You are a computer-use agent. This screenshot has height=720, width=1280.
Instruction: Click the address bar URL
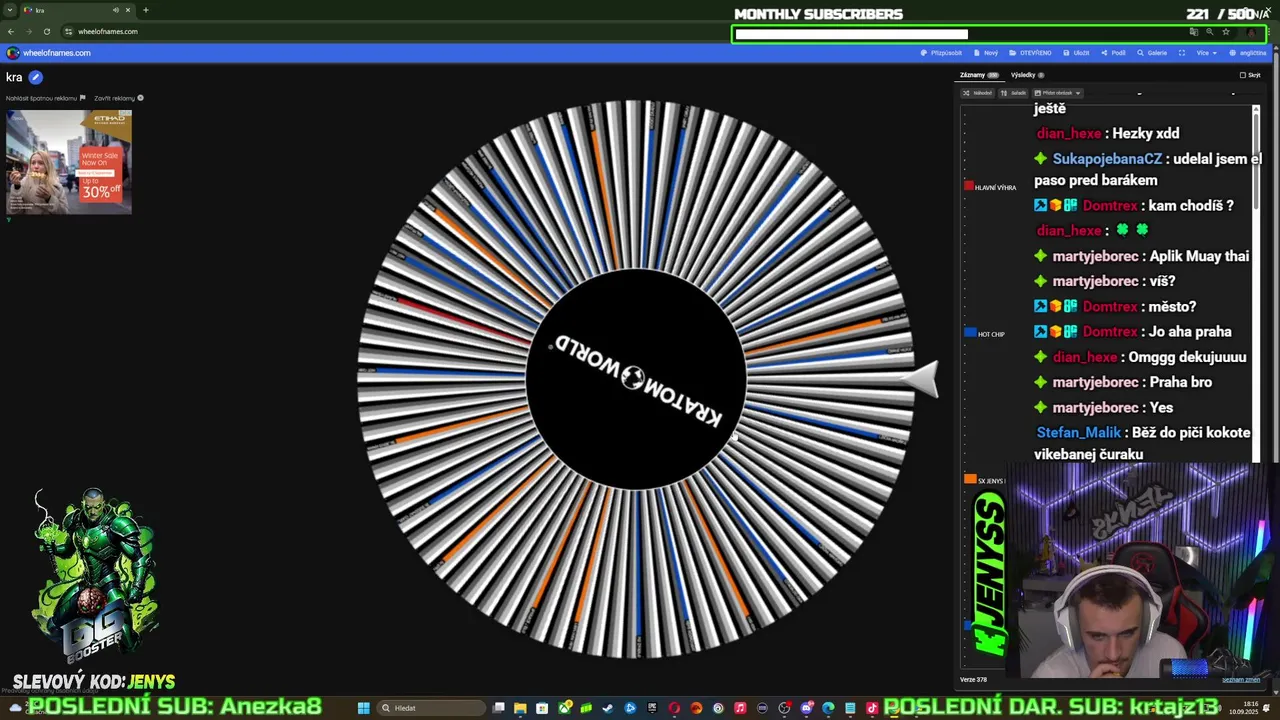[108, 32]
